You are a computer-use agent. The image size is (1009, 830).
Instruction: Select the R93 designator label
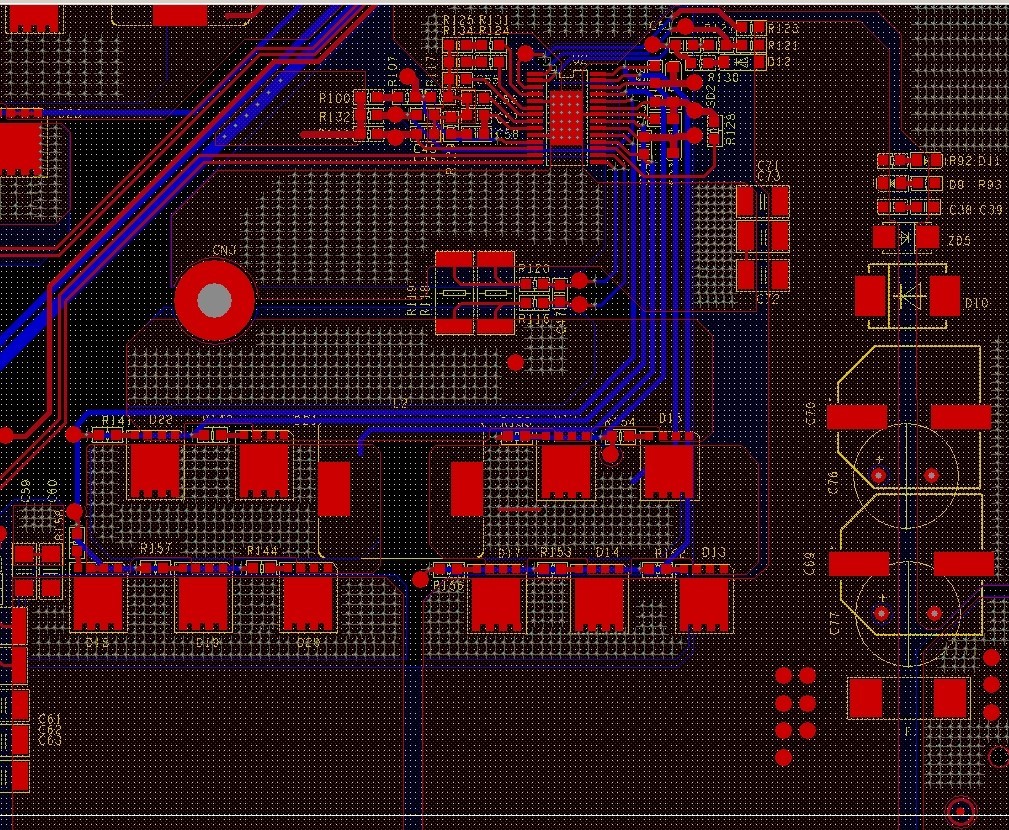click(989, 185)
